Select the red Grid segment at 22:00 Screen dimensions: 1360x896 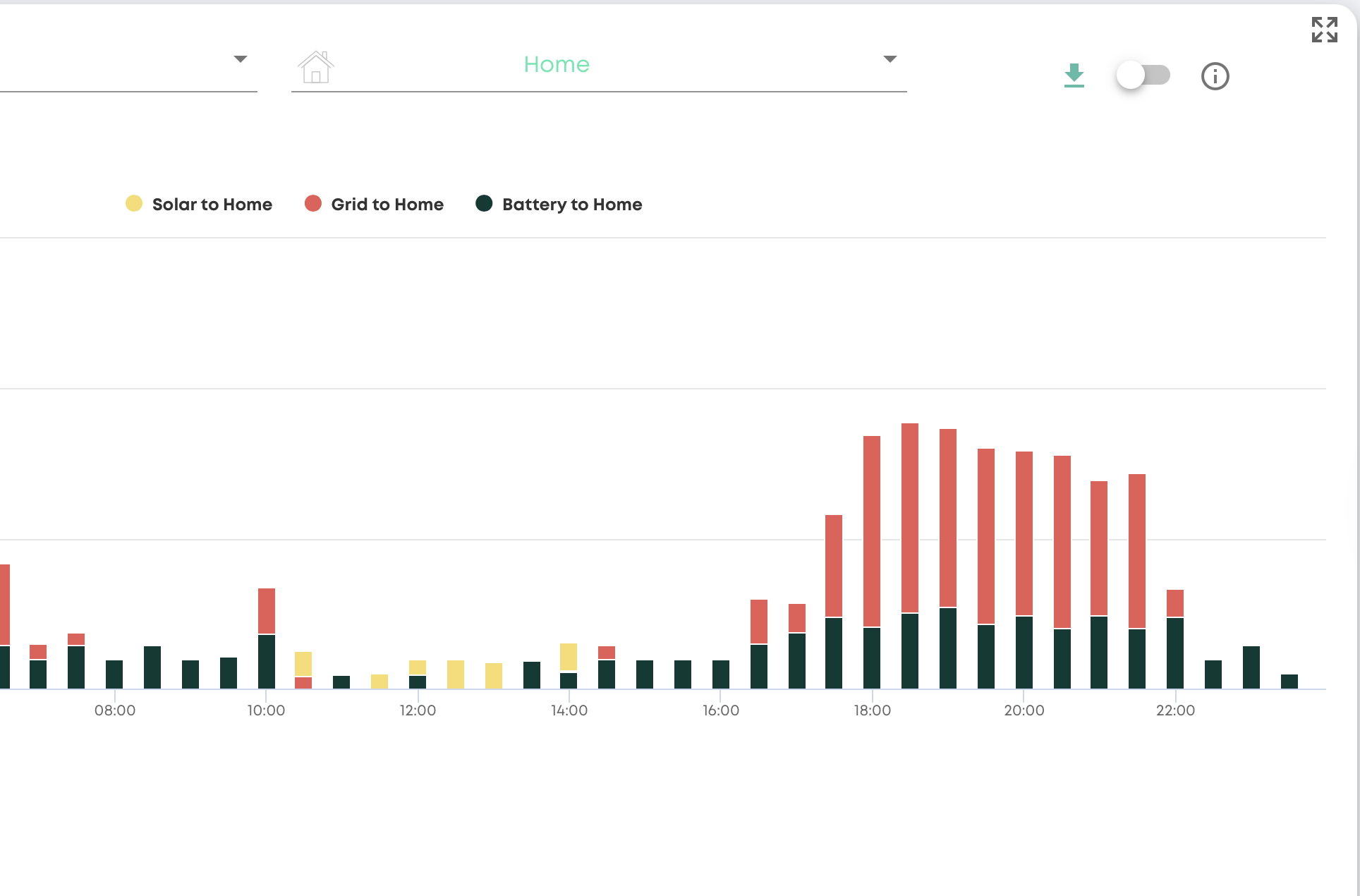click(1175, 603)
